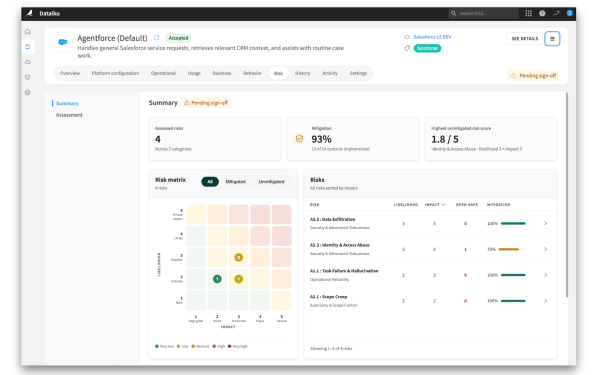The height and width of the screenshot is (375, 600).
Task: Click the activity trend arrow icon
Action: 556,13
